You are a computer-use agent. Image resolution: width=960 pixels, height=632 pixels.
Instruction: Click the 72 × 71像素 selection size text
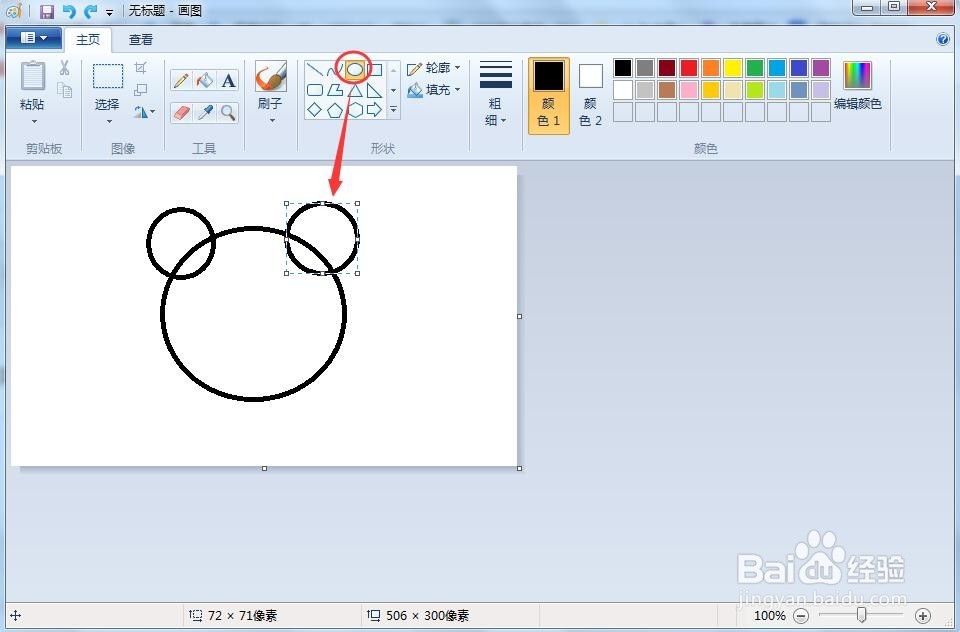click(242, 615)
